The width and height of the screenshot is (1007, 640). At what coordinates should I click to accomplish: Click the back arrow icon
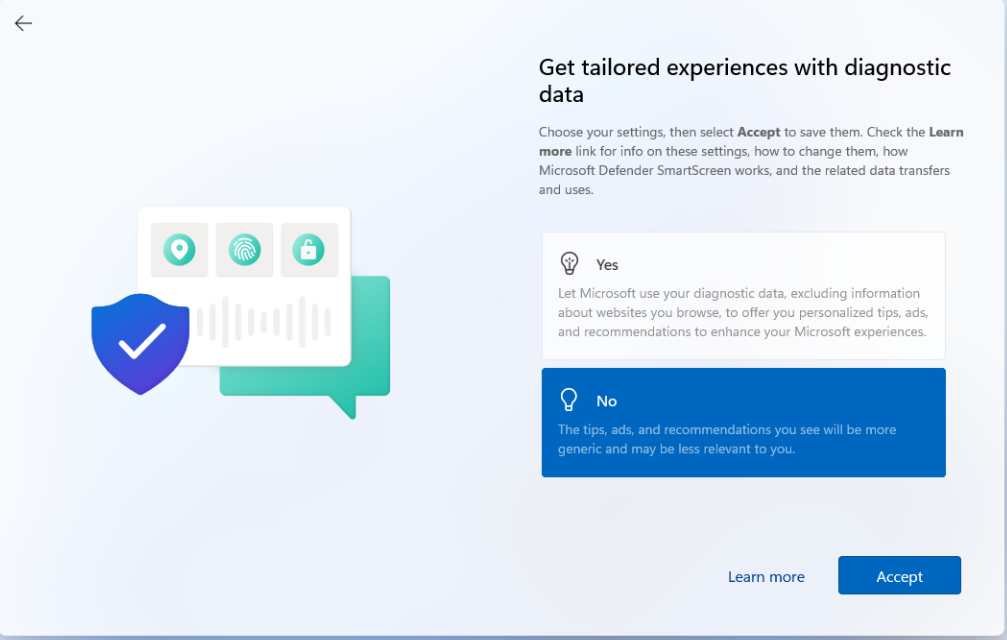coord(23,23)
